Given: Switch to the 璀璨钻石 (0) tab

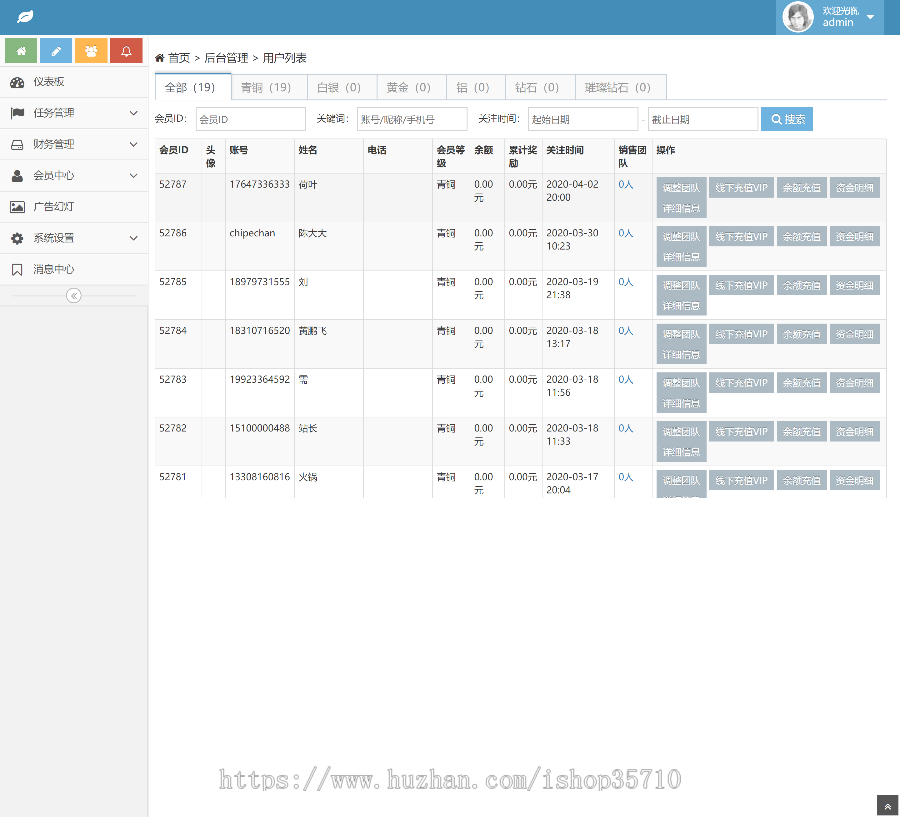Looking at the screenshot, I should 621,87.
